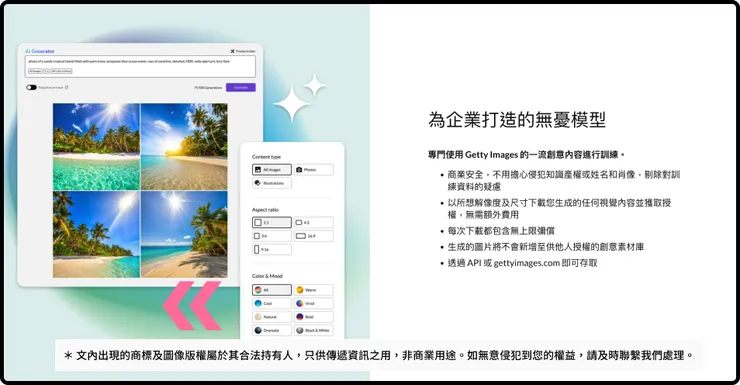Select the Warm color mood swatch
The width and height of the screenshot is (740, 385).
tap(314, 290)
